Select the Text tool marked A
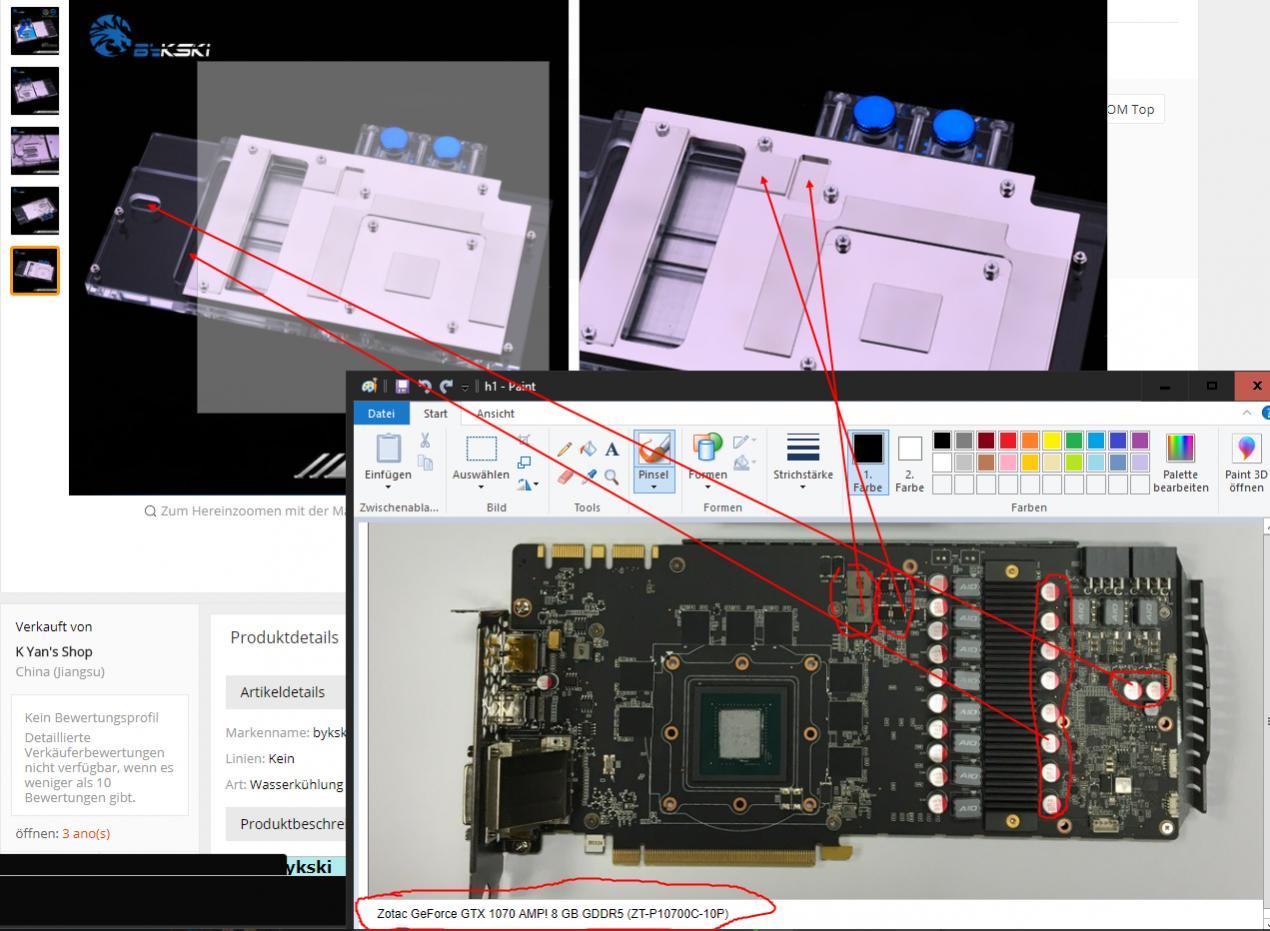This screenshot has width=1270, height=931. tap(612, 450)
